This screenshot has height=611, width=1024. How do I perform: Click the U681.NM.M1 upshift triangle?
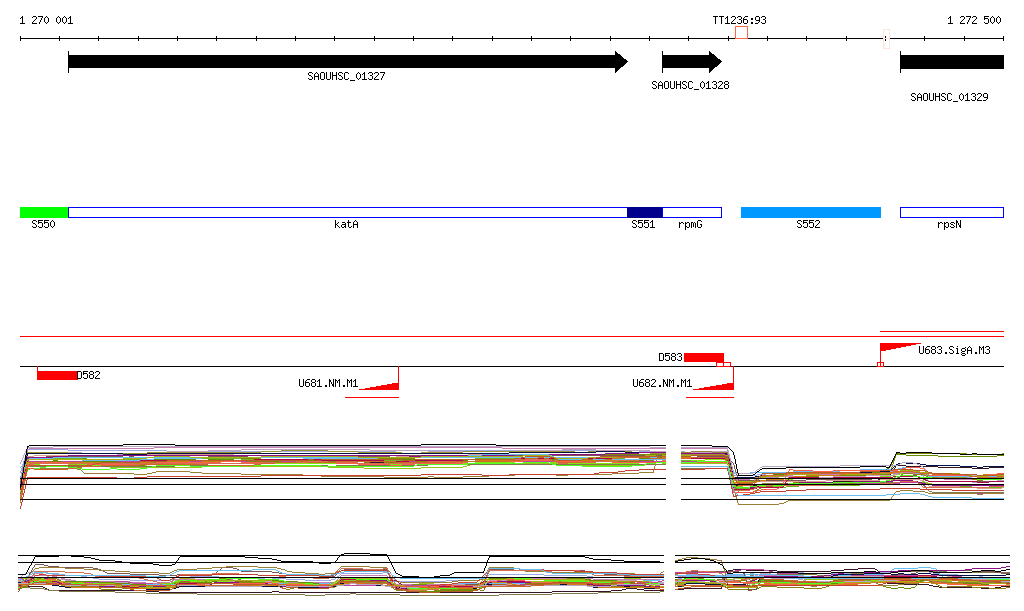379,386
